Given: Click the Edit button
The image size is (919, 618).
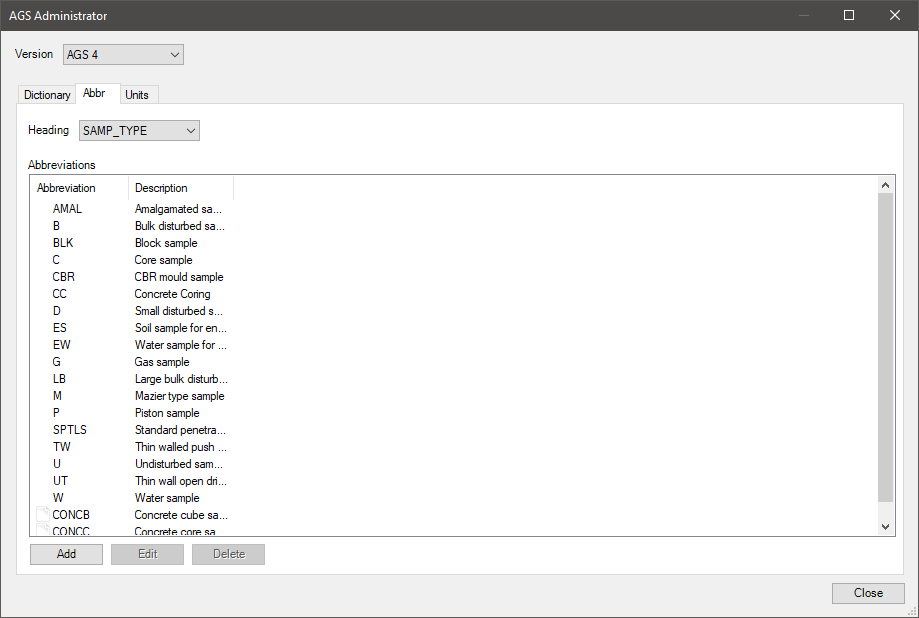Looking at the screenshot, I should tap(147, 553).
